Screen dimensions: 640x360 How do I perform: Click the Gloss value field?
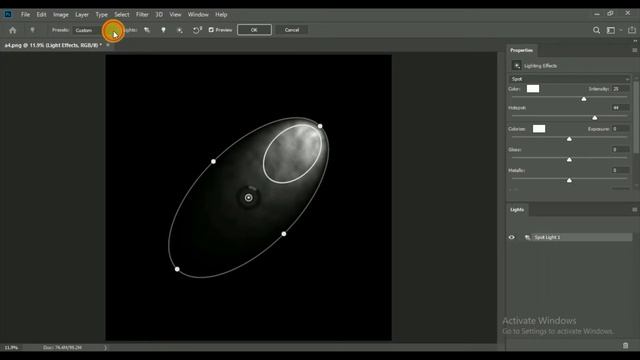pyautogui.click(x=620, y=149)
